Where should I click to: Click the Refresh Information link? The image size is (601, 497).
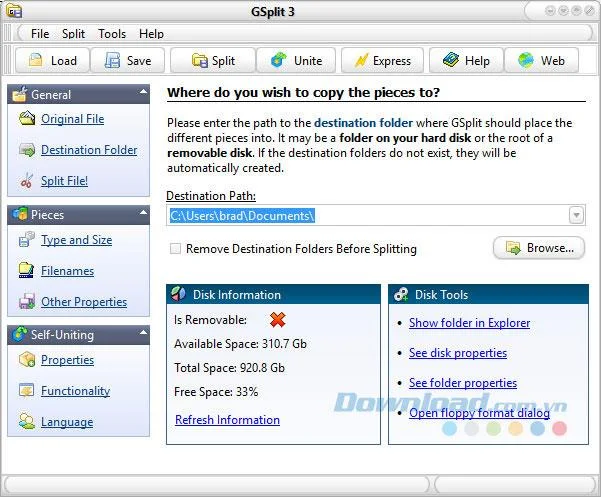(x=227, y=420)
